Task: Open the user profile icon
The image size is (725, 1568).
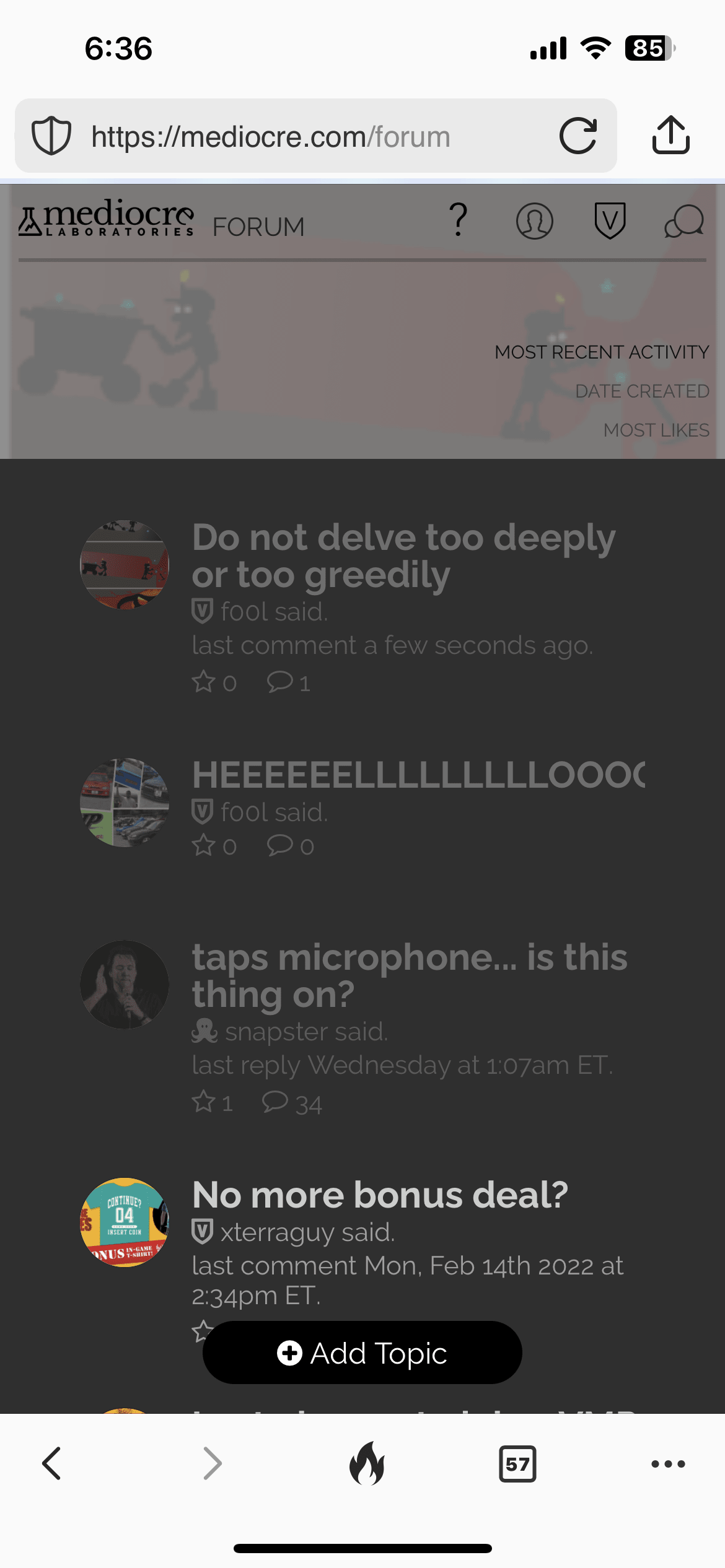Action: (x=534, y=221)
